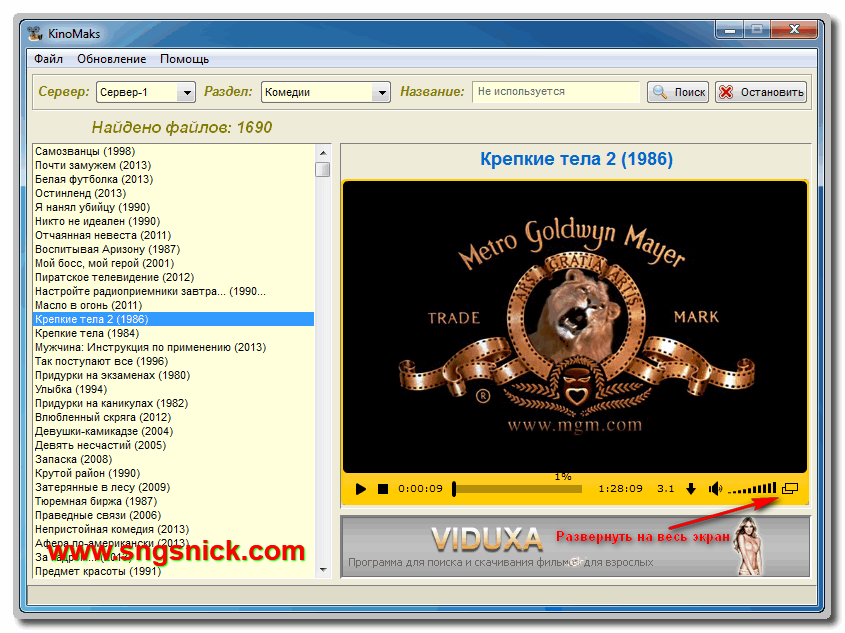This screenshot has height=633, width=845.
Task: Open the Файл menu
Action: click(49, 59)
